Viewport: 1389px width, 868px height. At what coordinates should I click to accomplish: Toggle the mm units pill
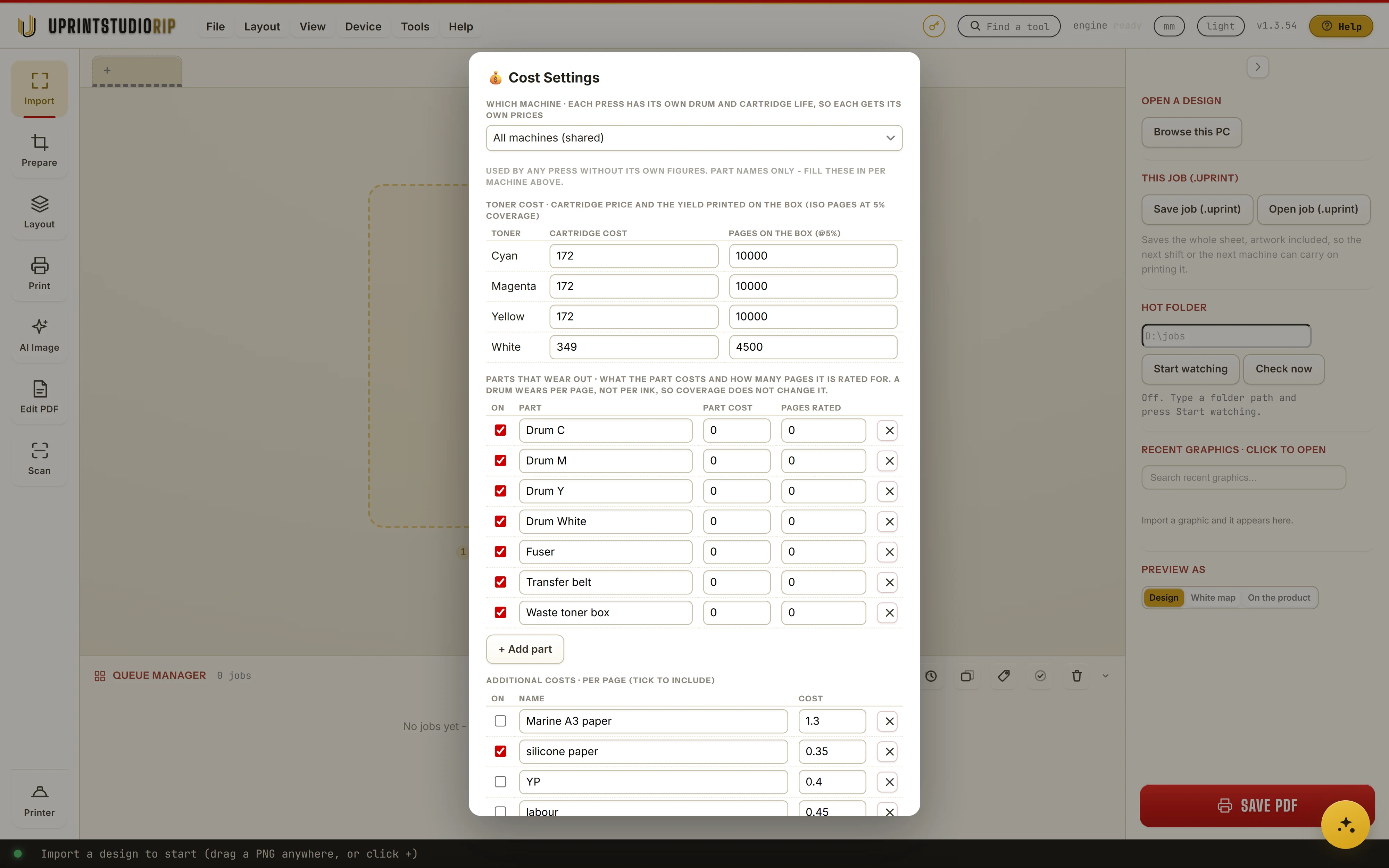point(1169,26)
